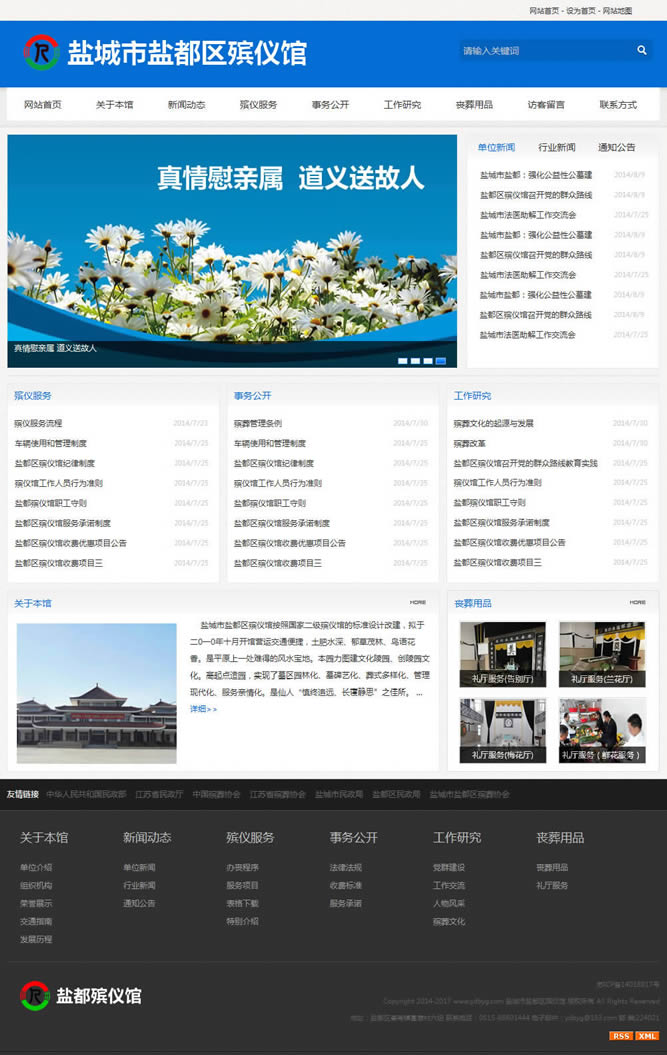Open 关于本馆 in the main navigation bar

point(114,104)
